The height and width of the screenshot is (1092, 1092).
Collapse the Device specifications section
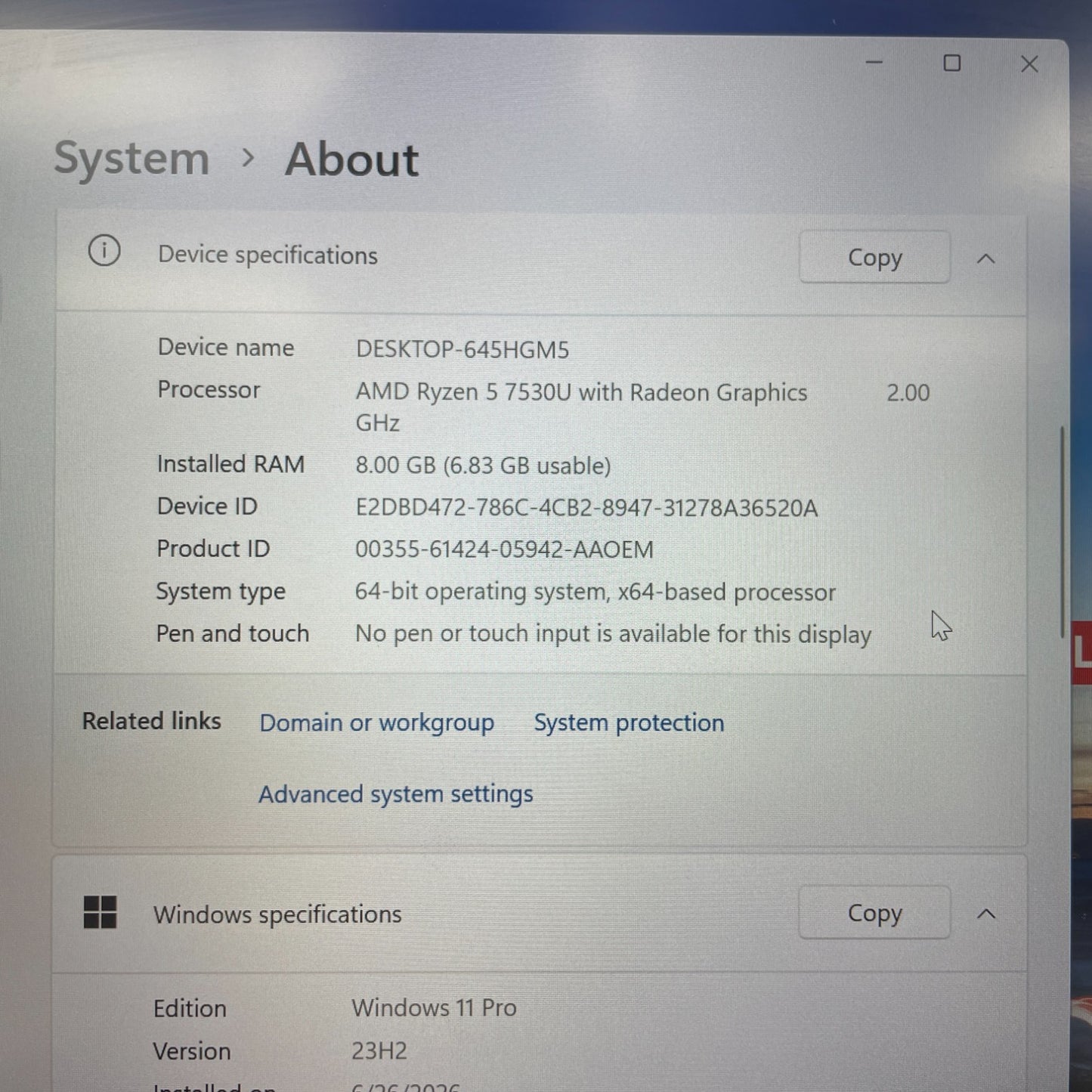tap(985, 258)
